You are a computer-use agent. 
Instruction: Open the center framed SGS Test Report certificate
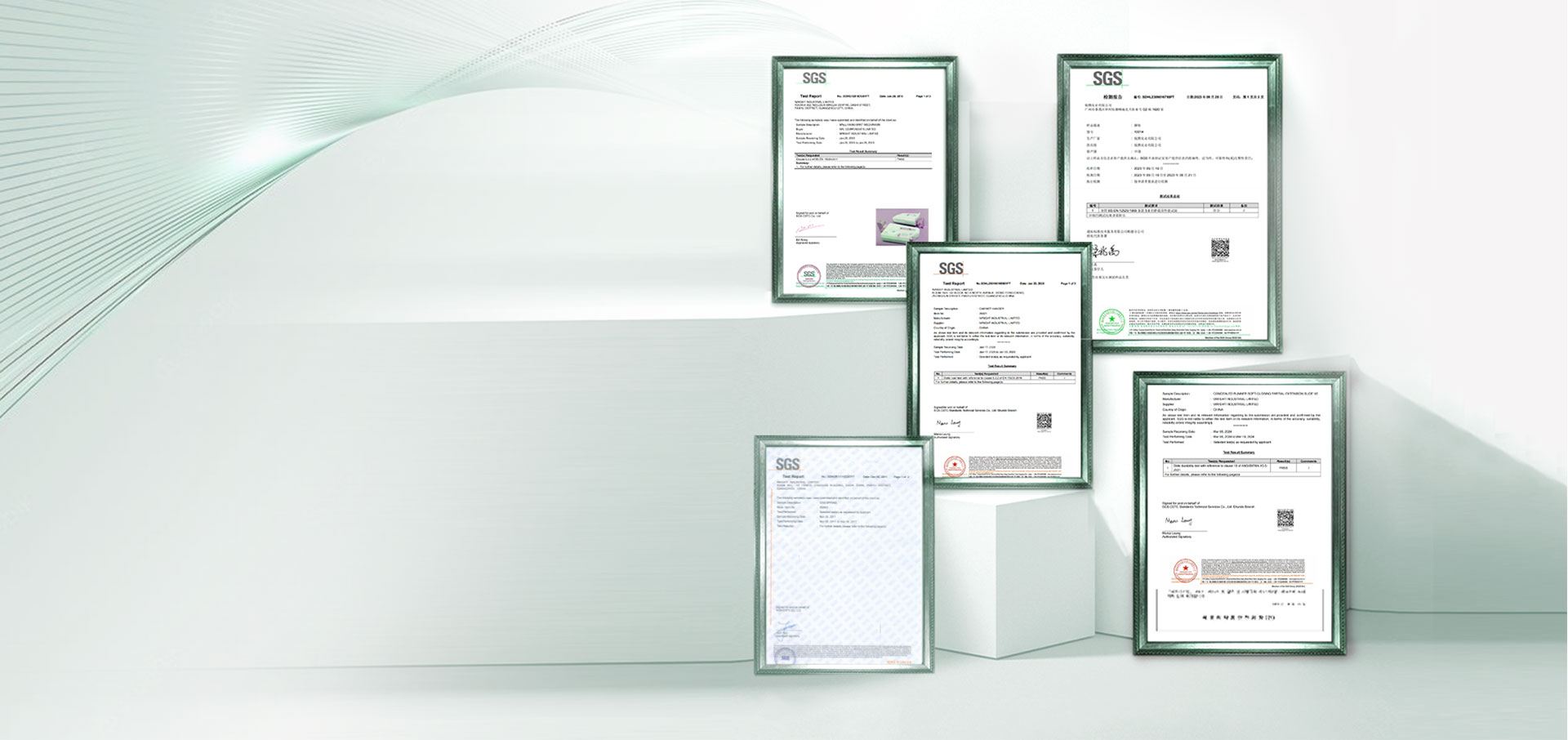click(1000, 365)
